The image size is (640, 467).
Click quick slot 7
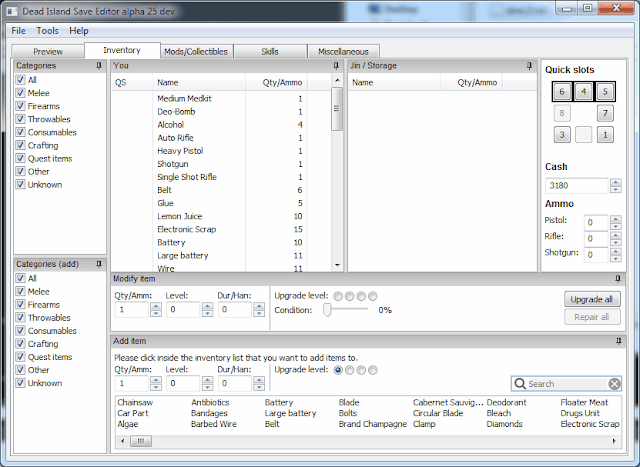click(605, 113)
